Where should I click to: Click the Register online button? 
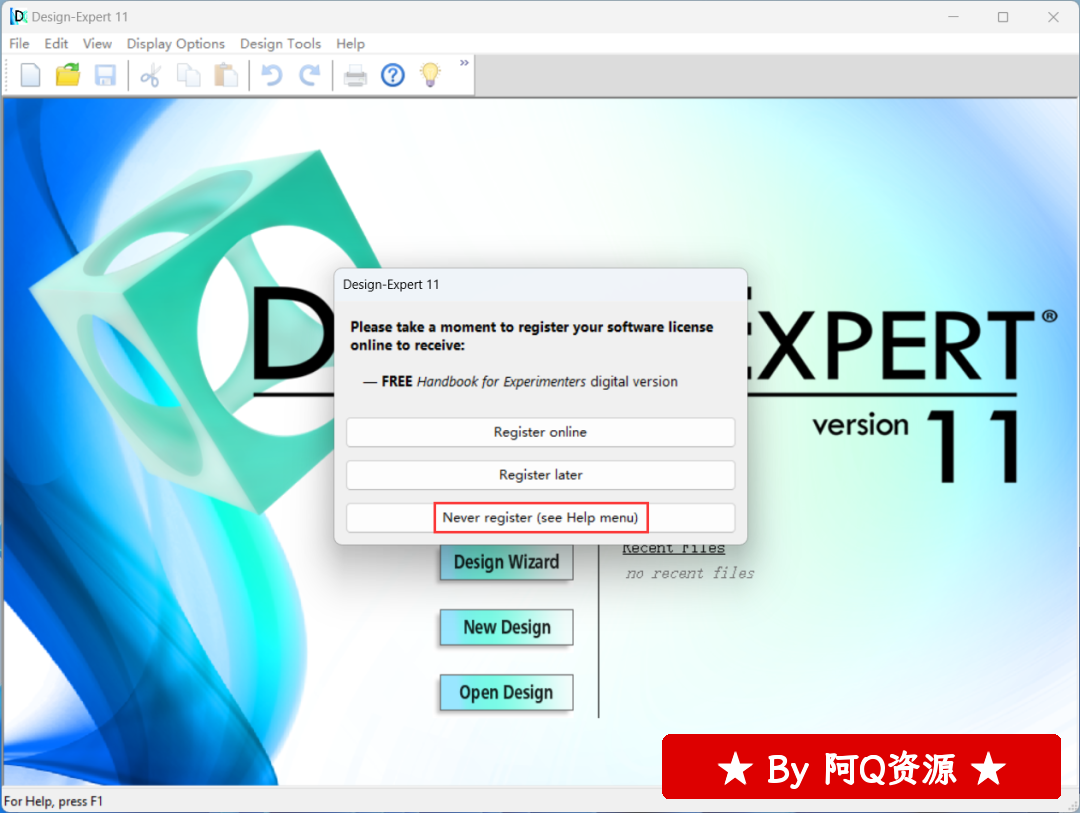(x=540, y=432)
